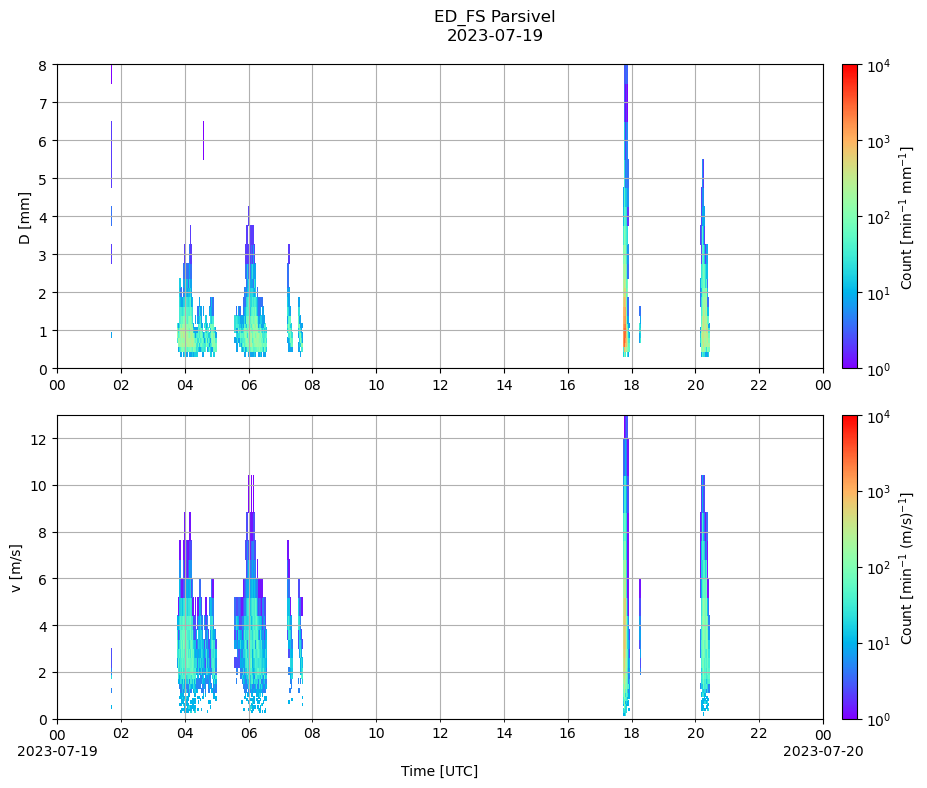Click the '10⁴' tick on the upper colorbar

pyautogui.click(x=877, y=64)
